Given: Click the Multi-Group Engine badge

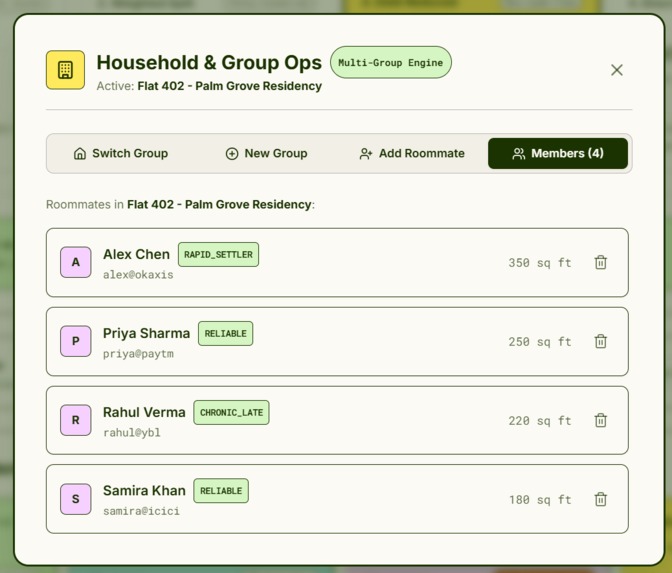Looking at the screenshot, I should pyautogui.click(x=390, y=63).
